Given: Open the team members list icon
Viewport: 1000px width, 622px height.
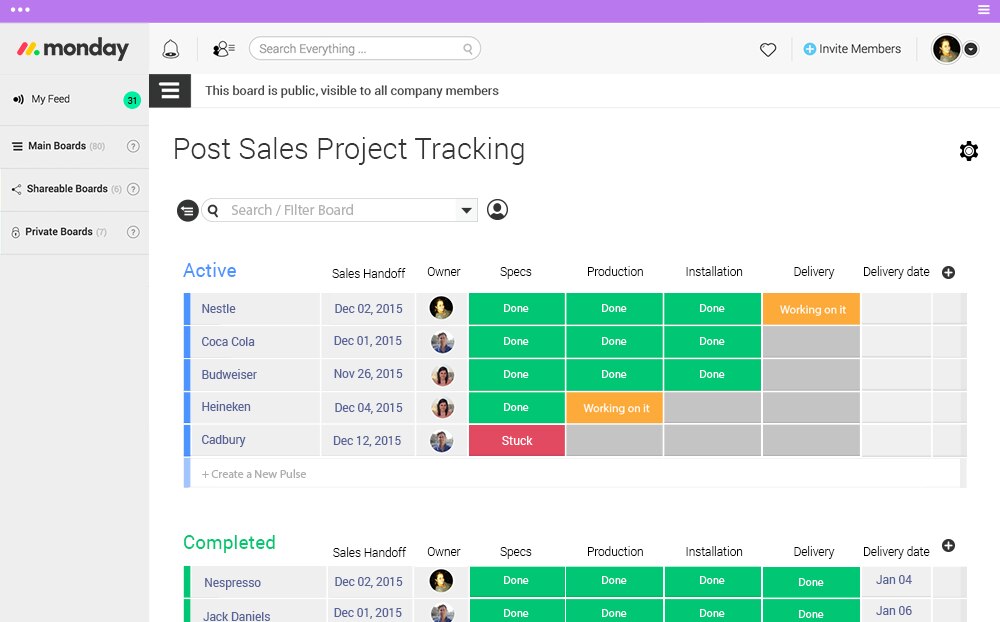Looking at the screenshot, I should click(x=223, y=49).
